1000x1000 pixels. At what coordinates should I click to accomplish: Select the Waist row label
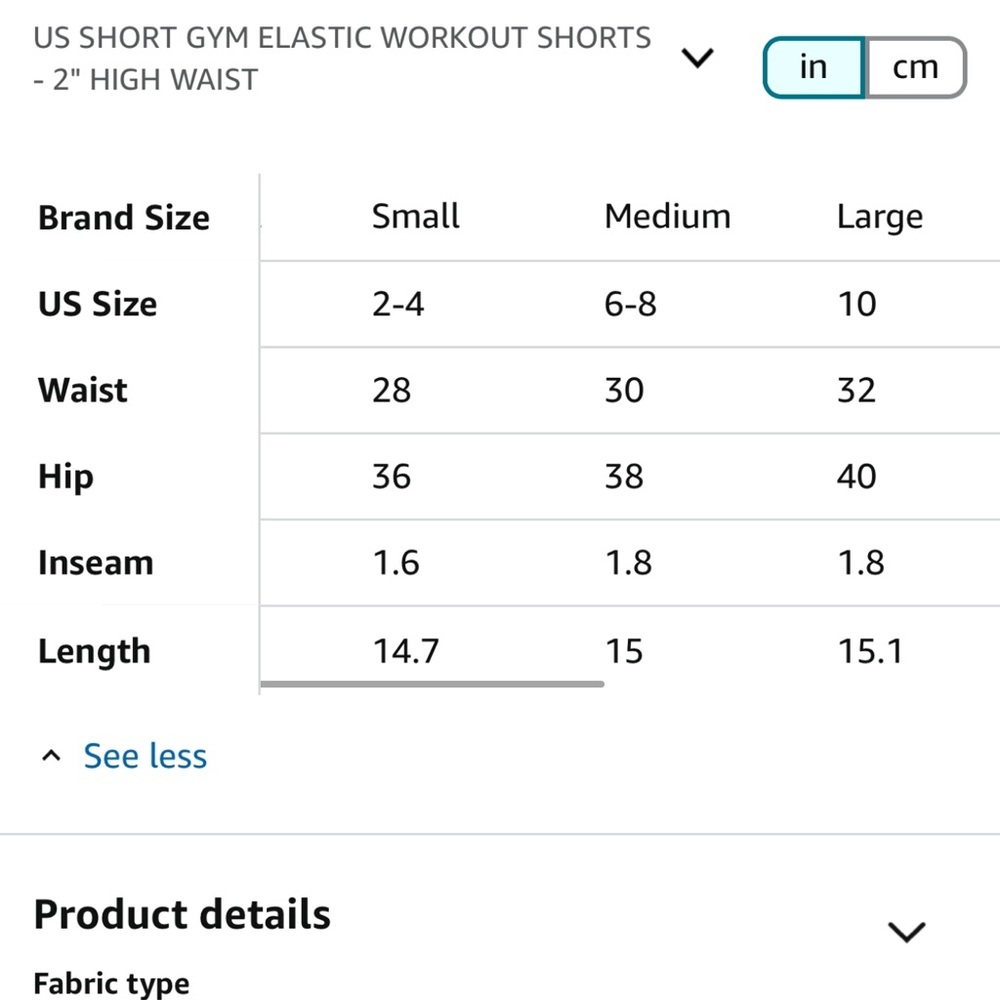click(81, 391)
